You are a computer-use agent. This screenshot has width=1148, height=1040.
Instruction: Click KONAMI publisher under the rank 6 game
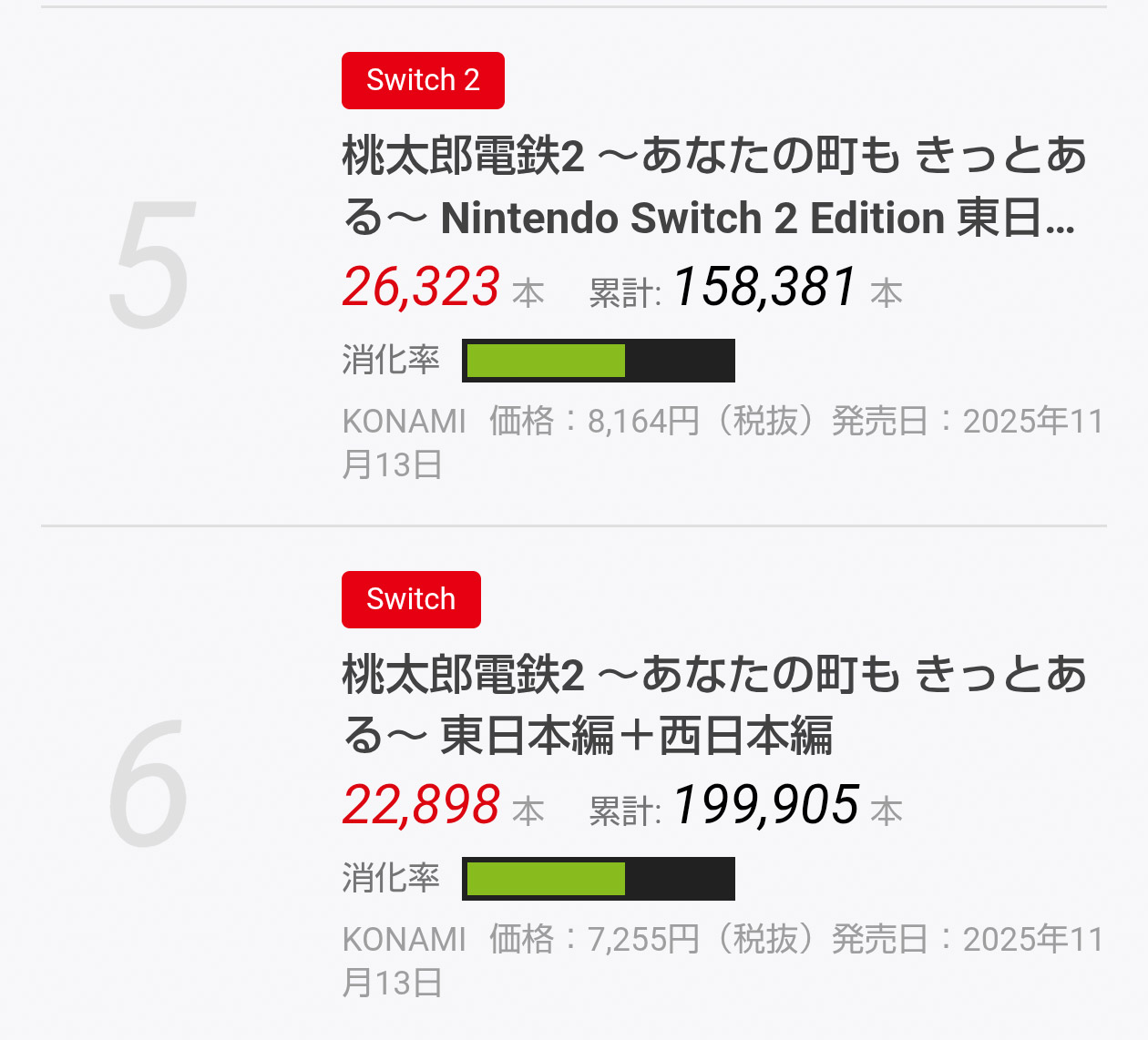tap(404, 940)
